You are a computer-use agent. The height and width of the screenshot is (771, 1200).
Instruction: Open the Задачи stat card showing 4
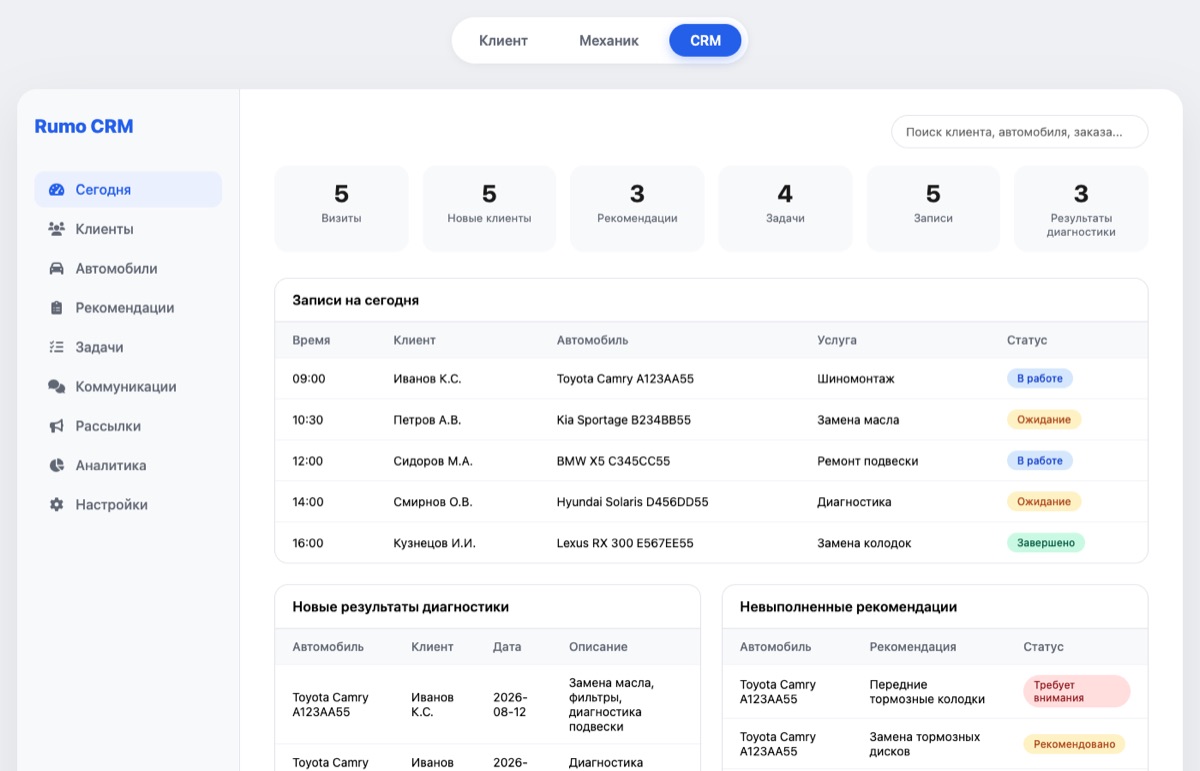click(x=785, y=208)
